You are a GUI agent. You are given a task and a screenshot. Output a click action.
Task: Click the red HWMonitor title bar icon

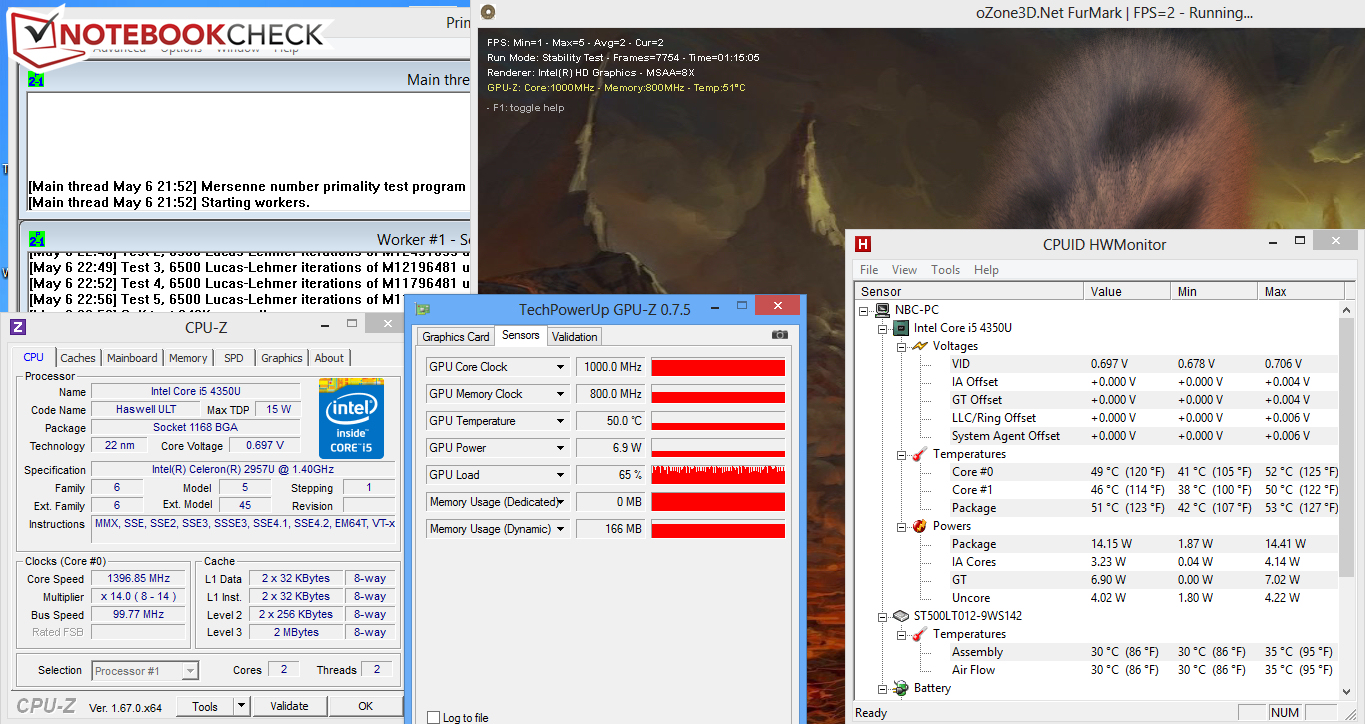pyautogui.click(x=863, y=244)
